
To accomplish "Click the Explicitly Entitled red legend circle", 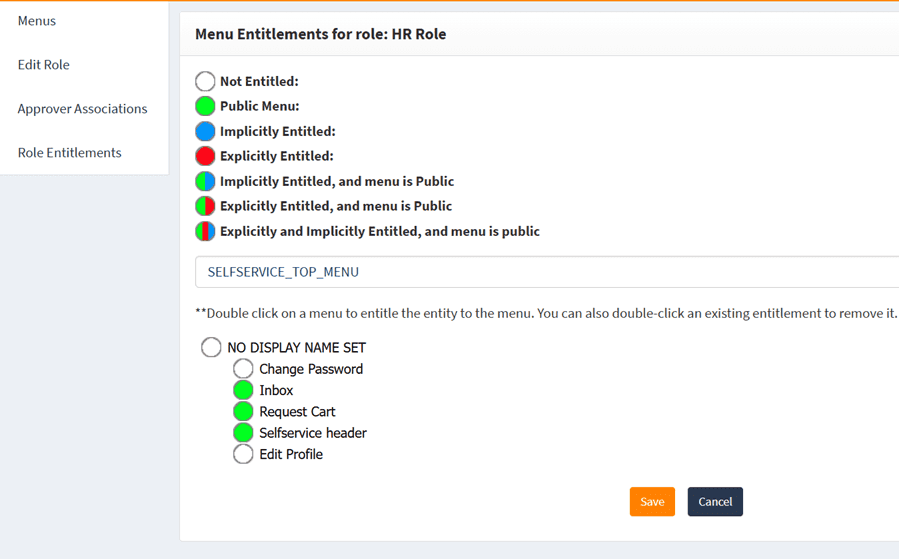I will (205, 156).
